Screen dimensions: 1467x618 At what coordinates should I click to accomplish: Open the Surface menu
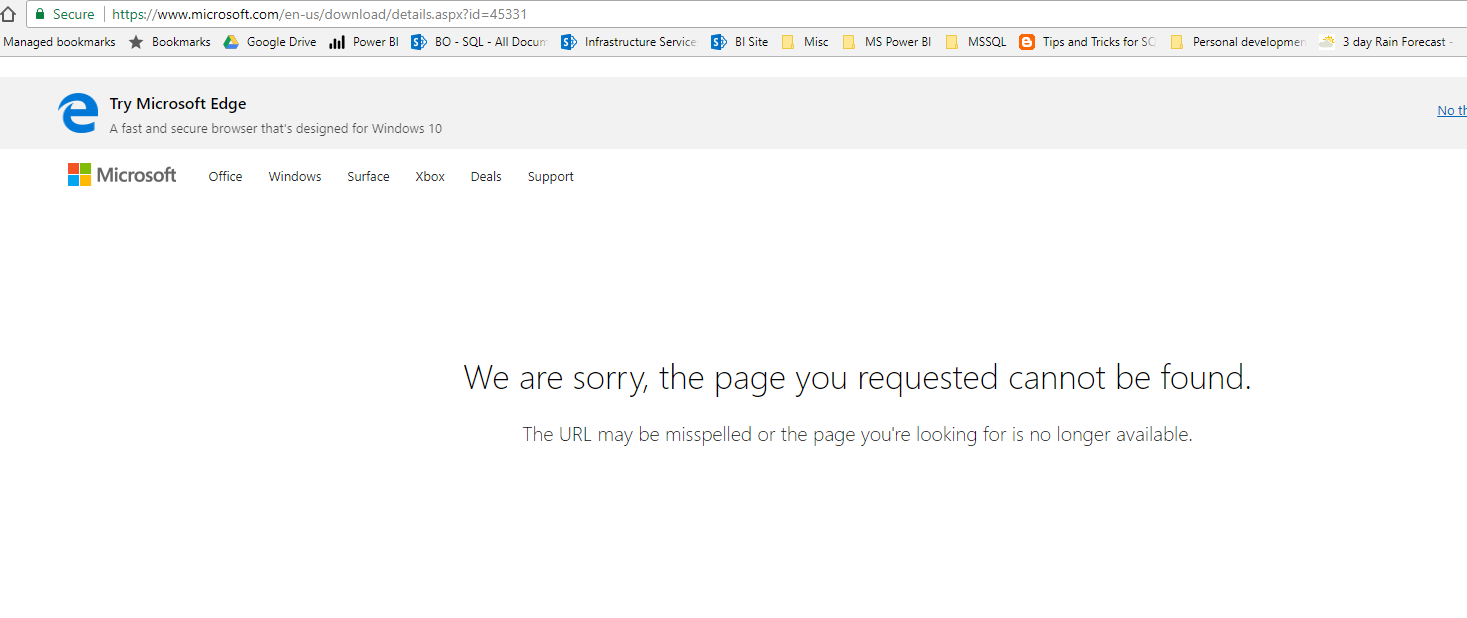(368, 176)
